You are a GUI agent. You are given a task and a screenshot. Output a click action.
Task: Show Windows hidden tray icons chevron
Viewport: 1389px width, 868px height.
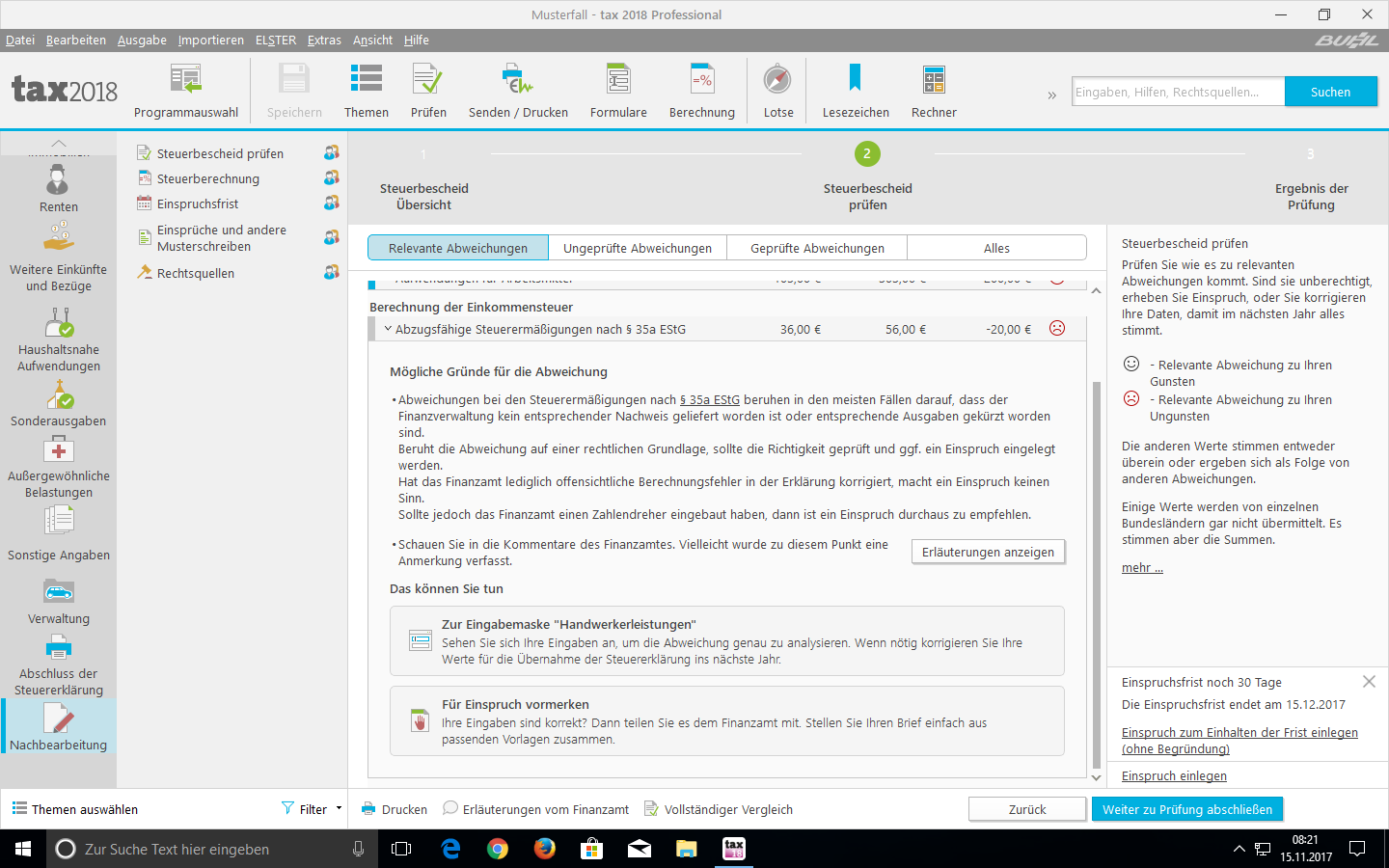point(1239,849)
